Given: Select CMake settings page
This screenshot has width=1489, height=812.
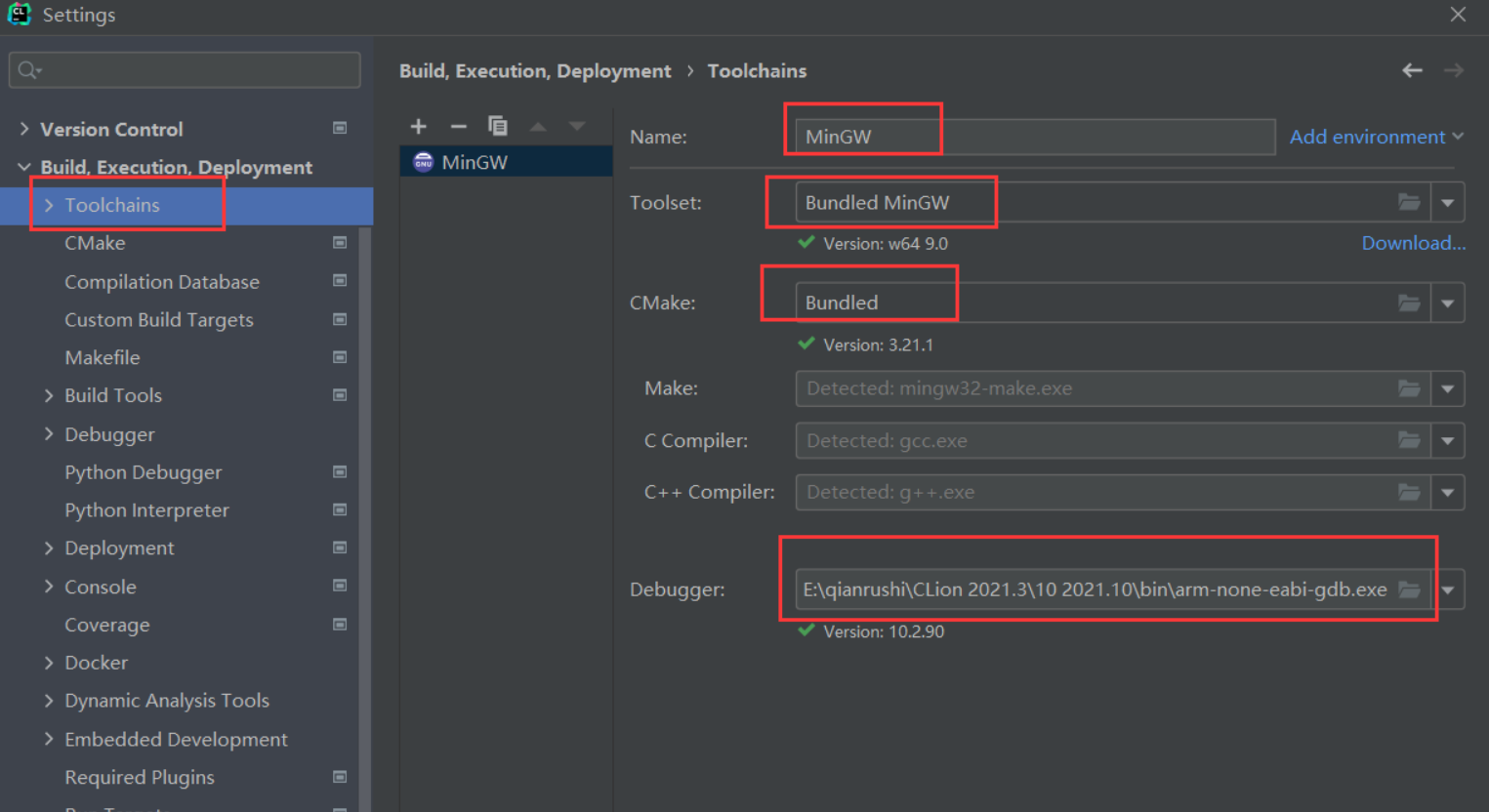Looking at the screenshot, I should click(x=95, y=243).
